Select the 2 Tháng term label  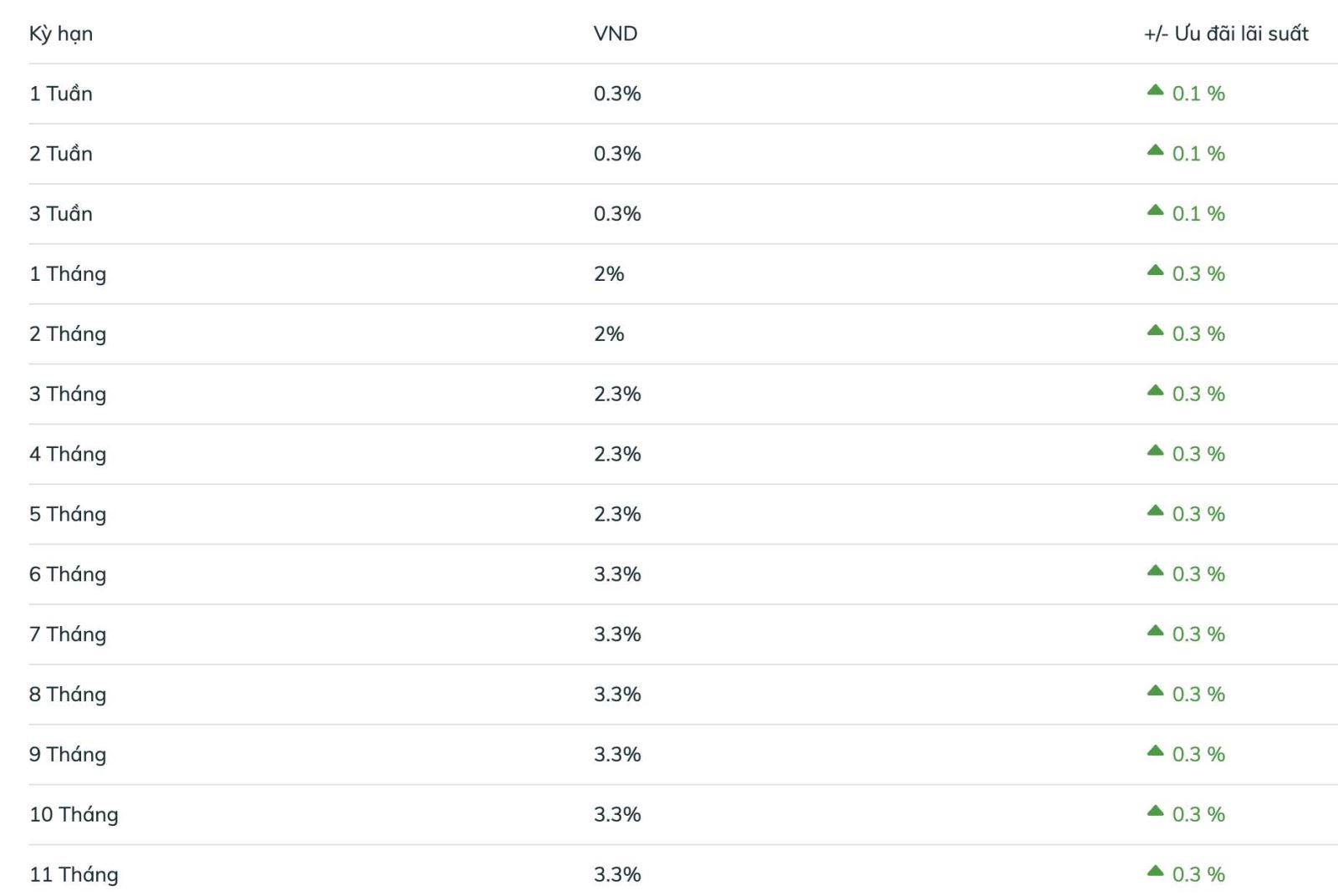click(x=68, y=334)
